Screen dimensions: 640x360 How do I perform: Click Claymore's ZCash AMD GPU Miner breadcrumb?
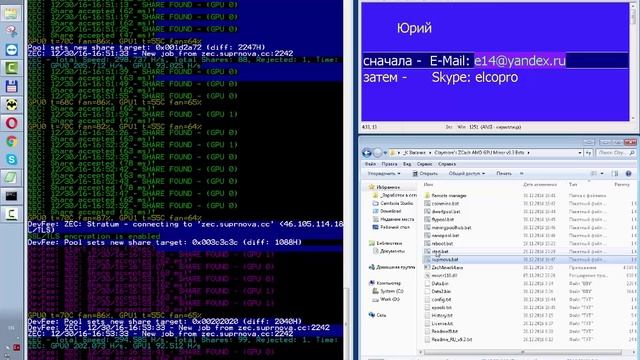[479, 153]
